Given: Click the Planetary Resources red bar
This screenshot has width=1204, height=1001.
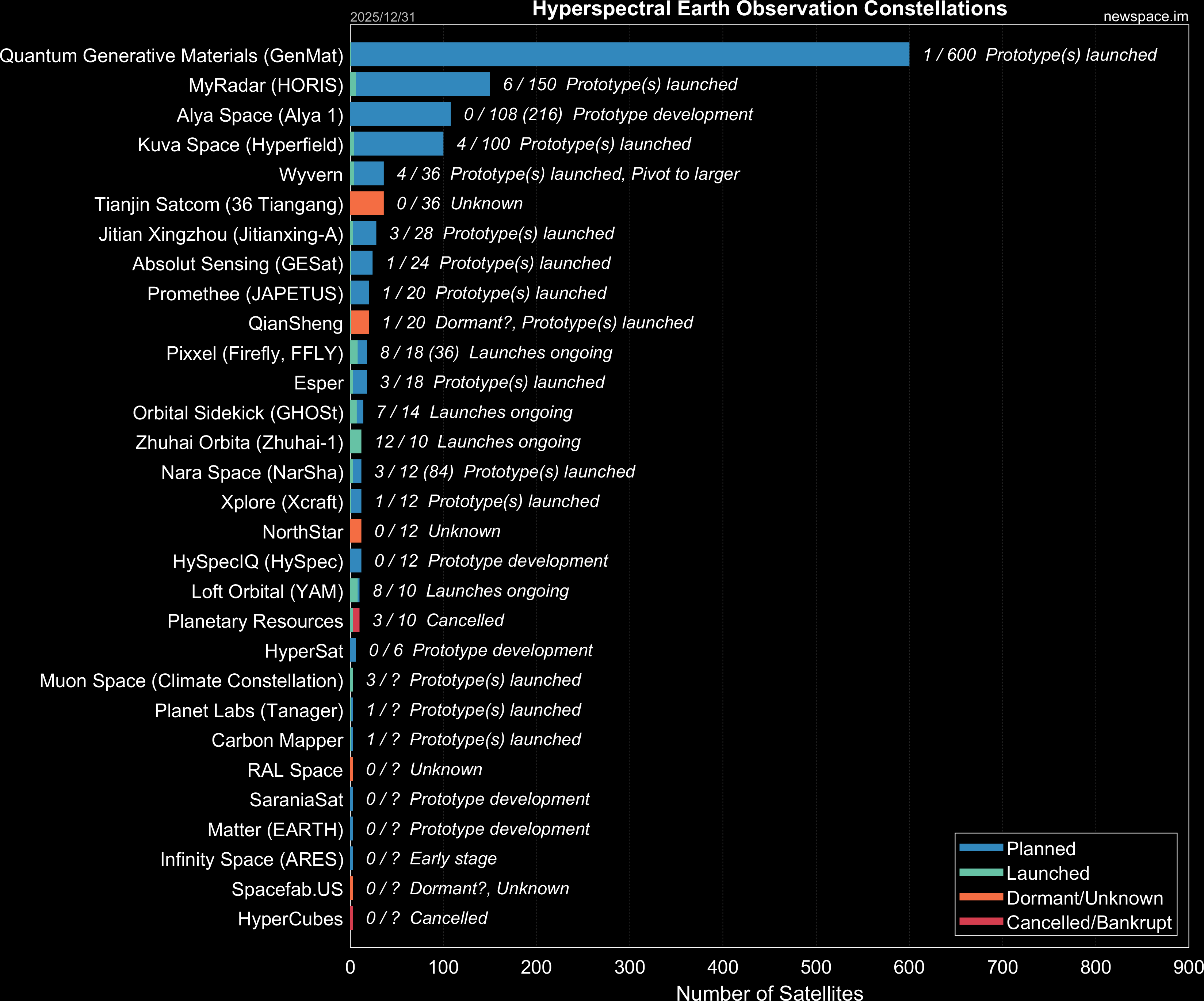Looking at the screenshot, I should [356, 620].
